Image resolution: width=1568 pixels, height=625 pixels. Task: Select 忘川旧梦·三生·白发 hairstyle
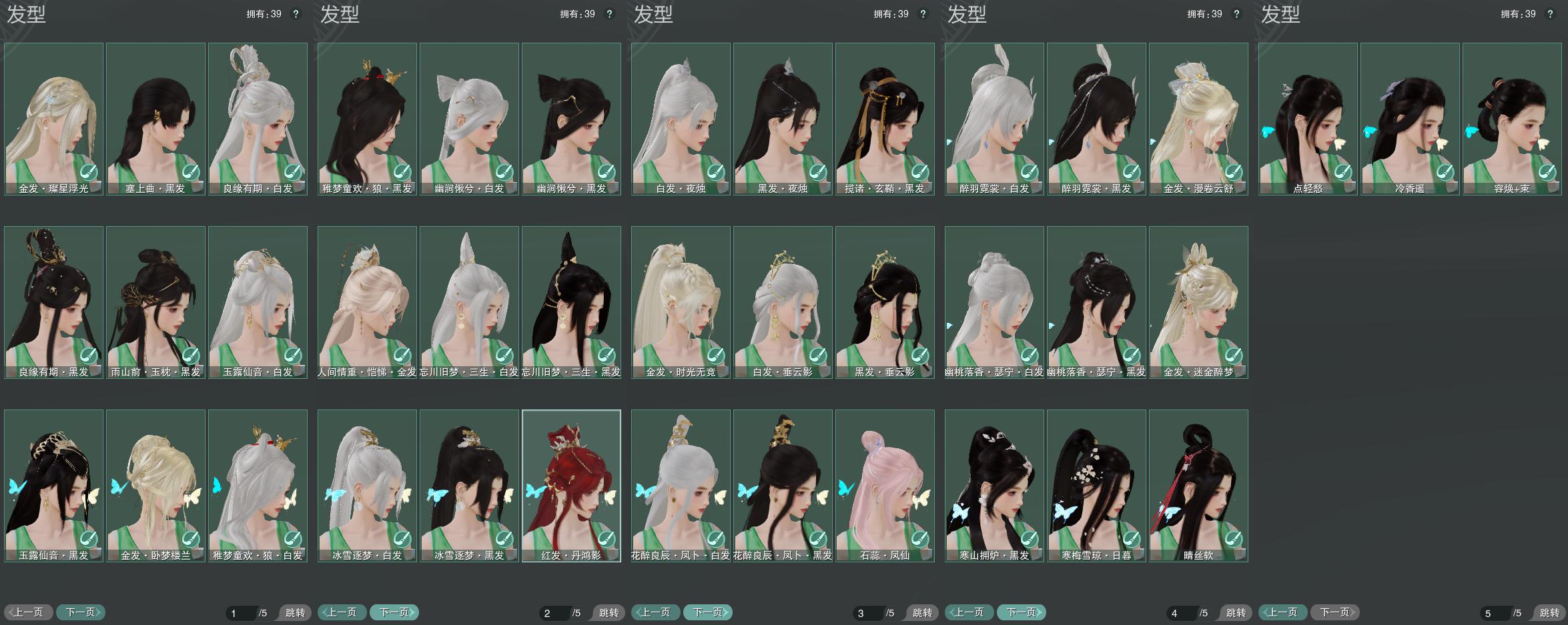(470, 302)
